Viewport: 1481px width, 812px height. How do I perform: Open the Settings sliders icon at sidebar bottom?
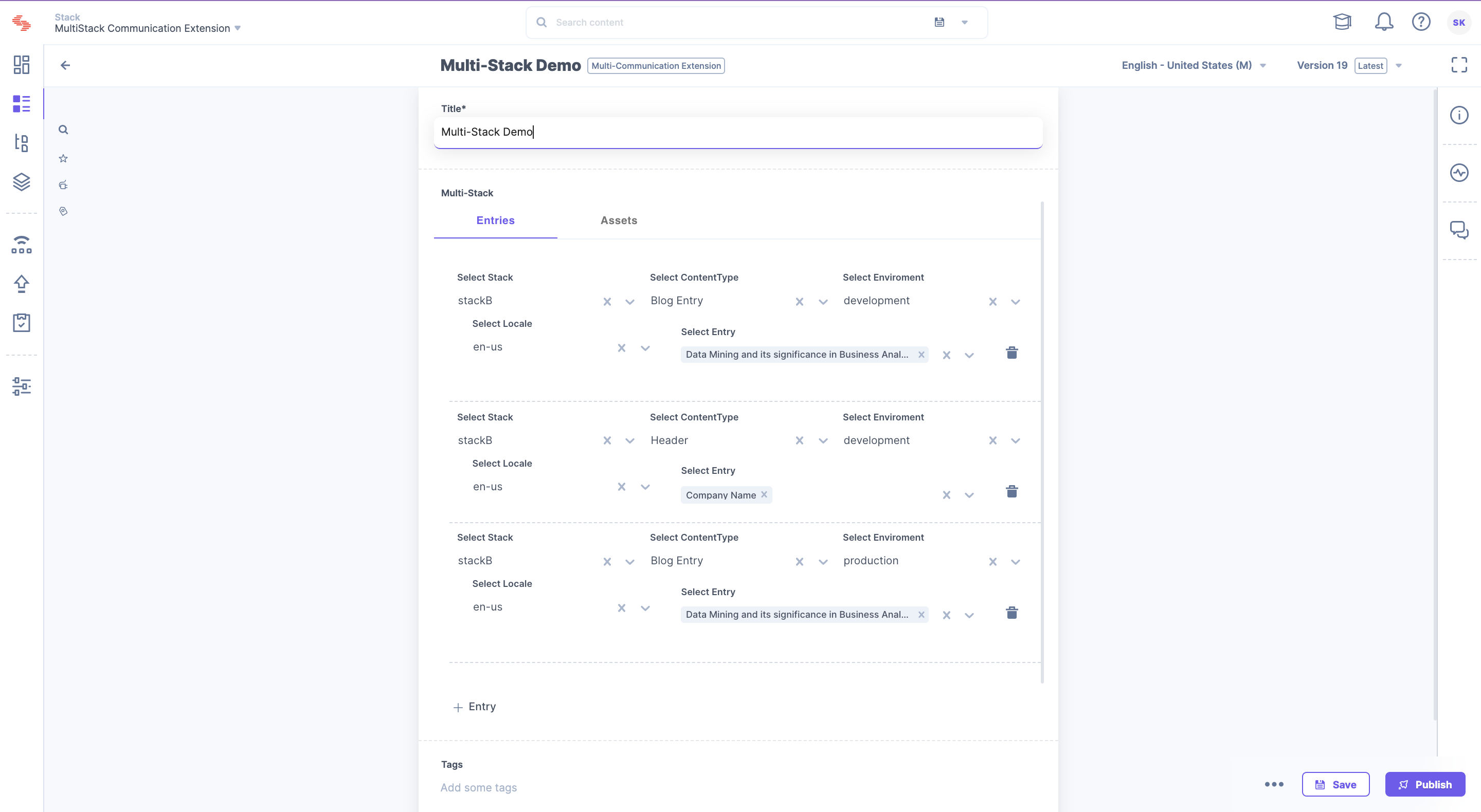21,386
